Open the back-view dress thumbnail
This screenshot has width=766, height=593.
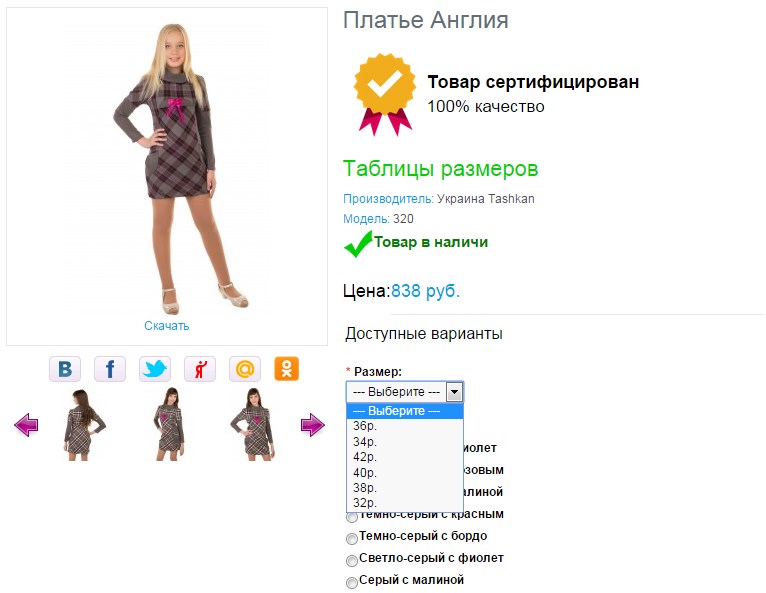pos(84,424)
